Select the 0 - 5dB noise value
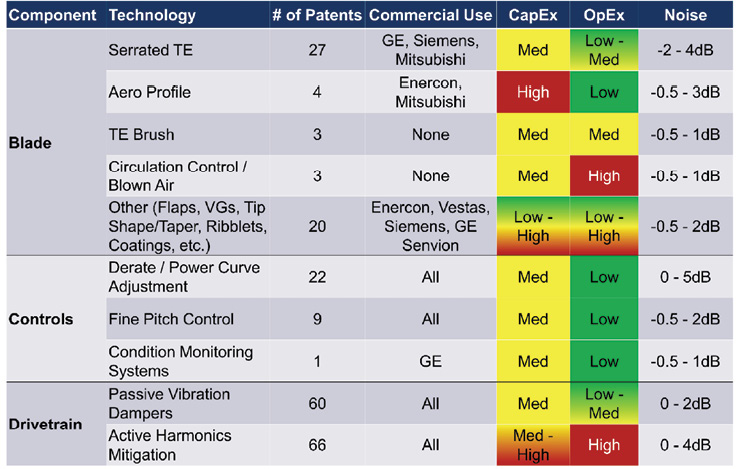Viewport: 739px width, 469px height. [685, 277]
